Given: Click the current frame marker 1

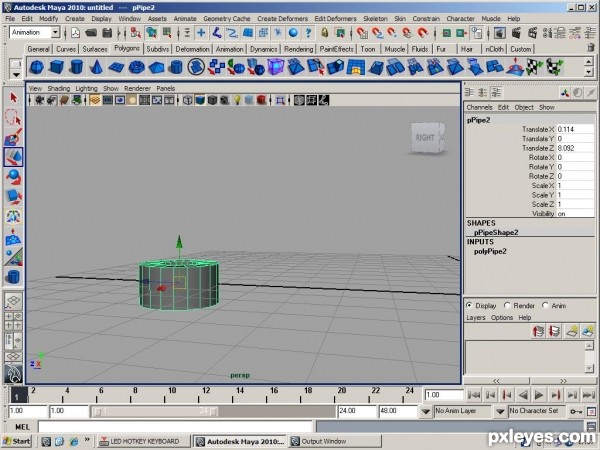Looking at the screenshot, I should click(x=18, y=395).
